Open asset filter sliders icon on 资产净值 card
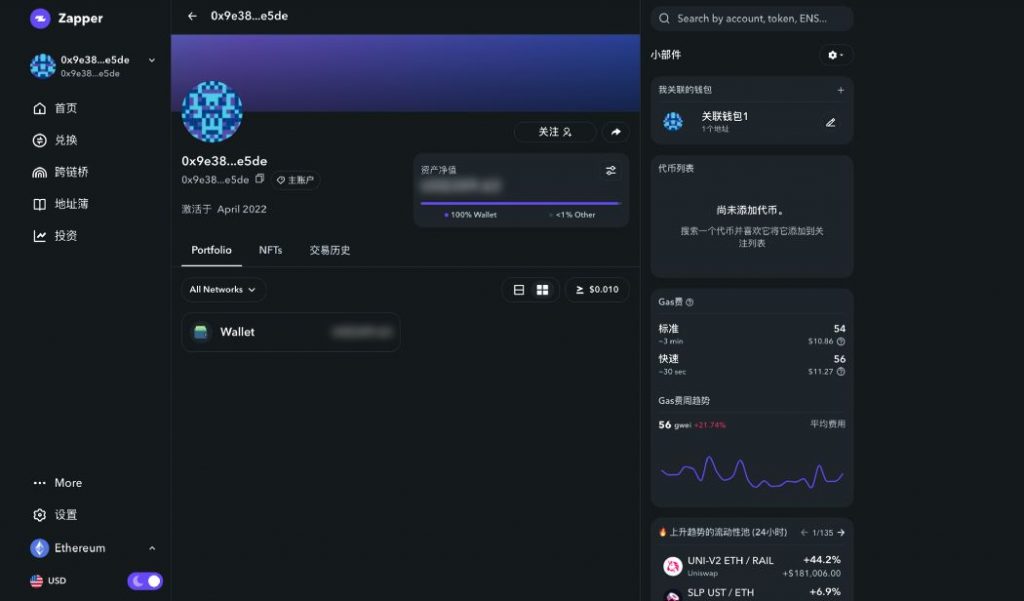 point(610,170)
